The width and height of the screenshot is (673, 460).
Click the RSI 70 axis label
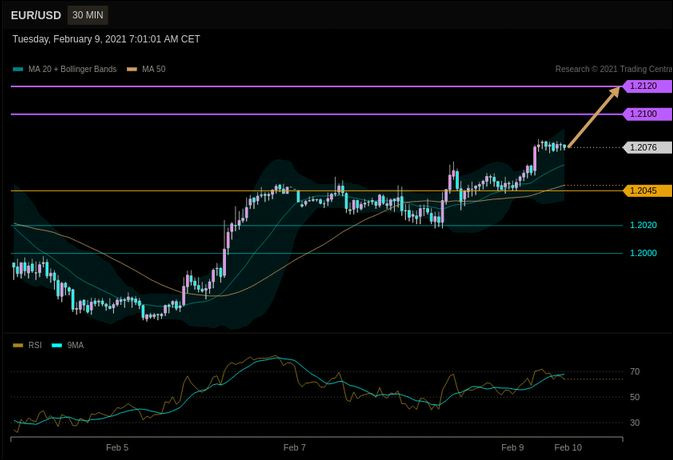click(x=634, y=372)
